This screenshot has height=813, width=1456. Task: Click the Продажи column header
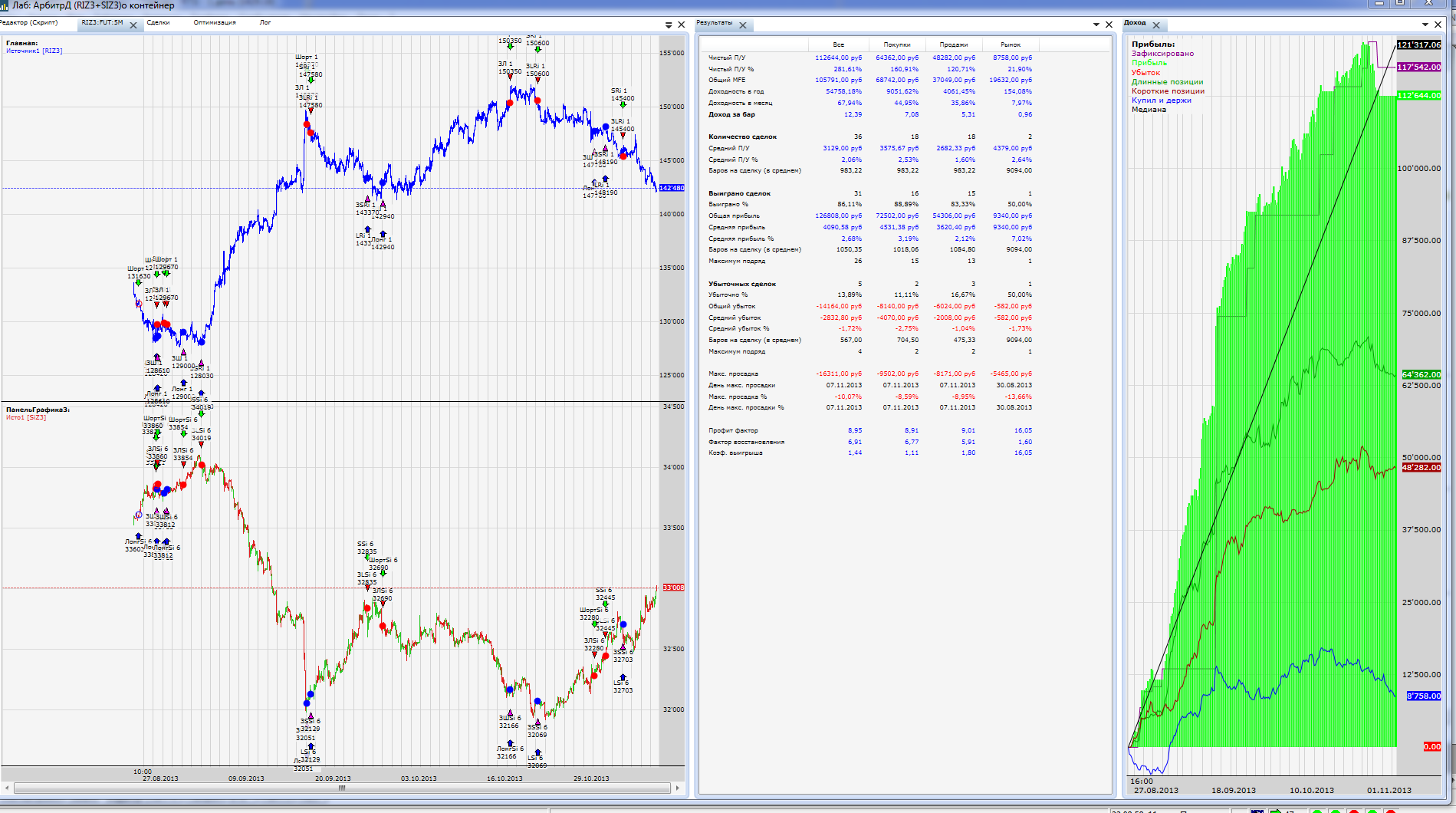pyautogui.click(x=954, y=44)
